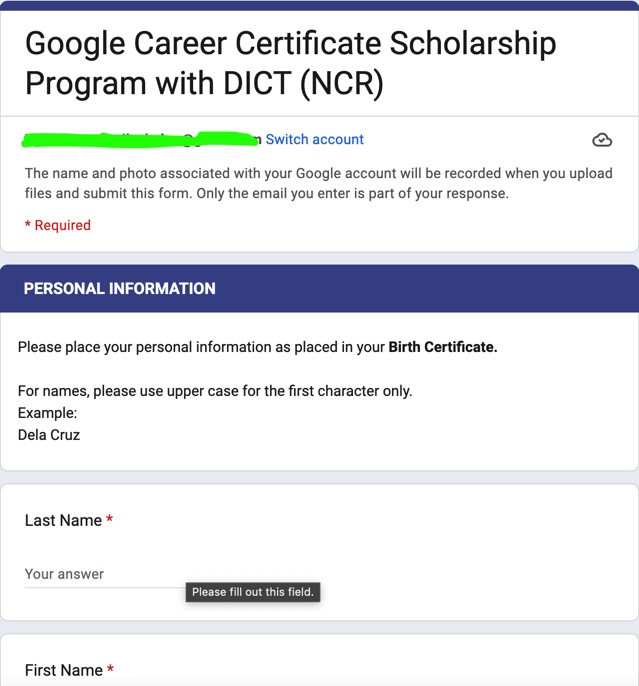The image size is (639, 686).
Task: Click the red '* Required' notice
Action: [x=58, y=225]
